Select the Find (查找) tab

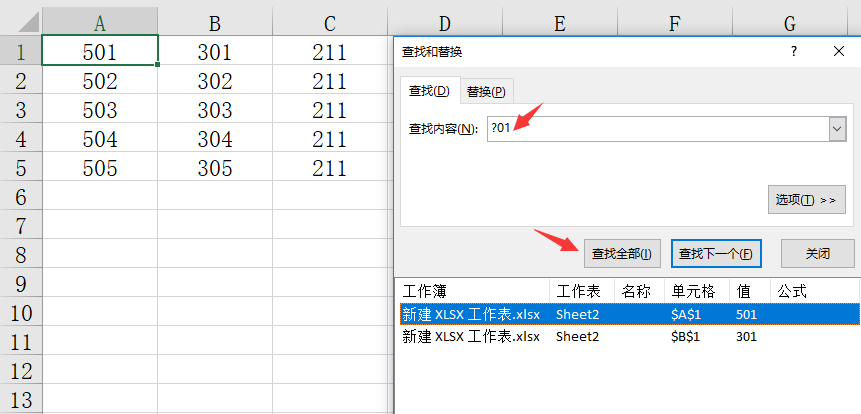(x=429, y=91)
